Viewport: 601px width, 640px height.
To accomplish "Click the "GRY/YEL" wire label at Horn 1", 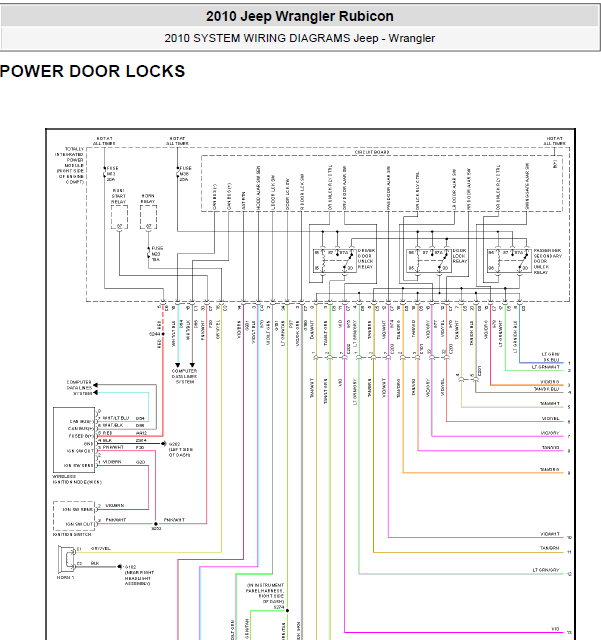I will 100,549.
